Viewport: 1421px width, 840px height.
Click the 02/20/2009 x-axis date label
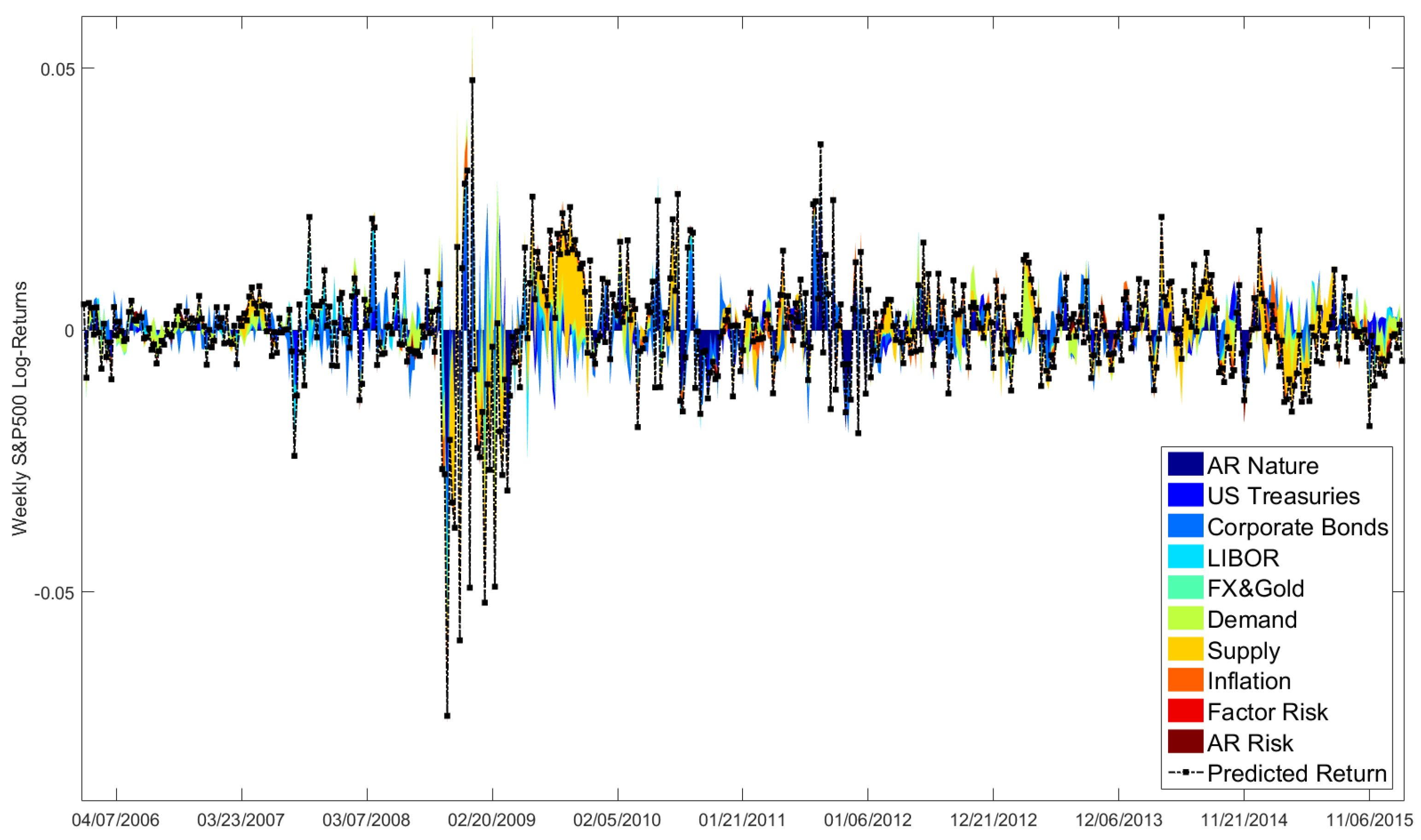[x=491, y=820]
